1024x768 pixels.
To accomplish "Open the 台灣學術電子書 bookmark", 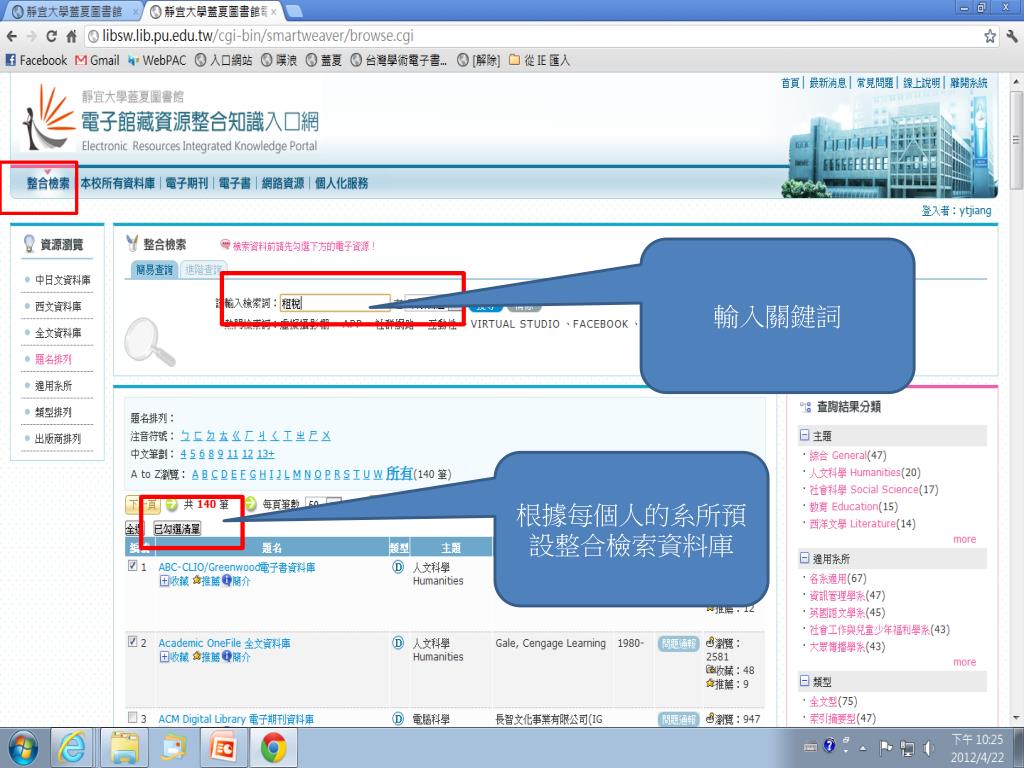I will [x=399, y=60].
